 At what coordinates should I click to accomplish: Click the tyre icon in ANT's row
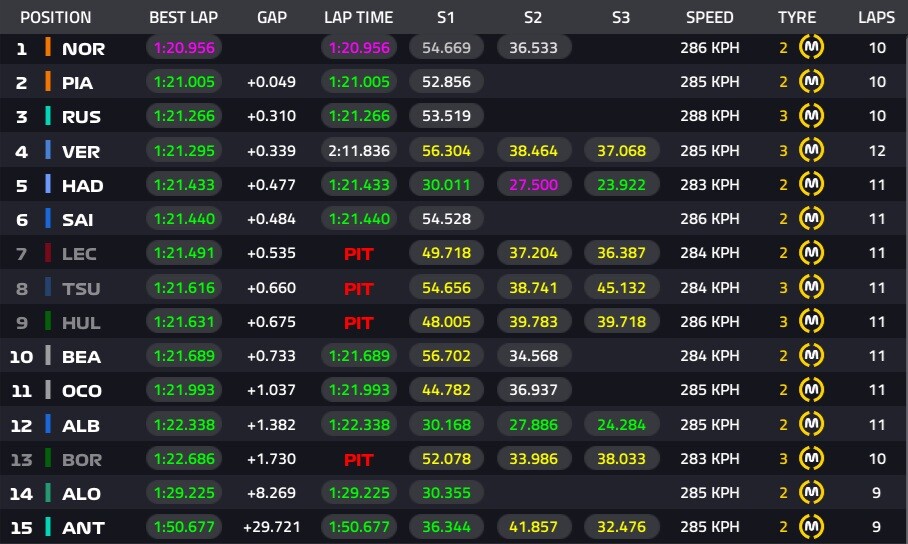[x=811, y=527]
